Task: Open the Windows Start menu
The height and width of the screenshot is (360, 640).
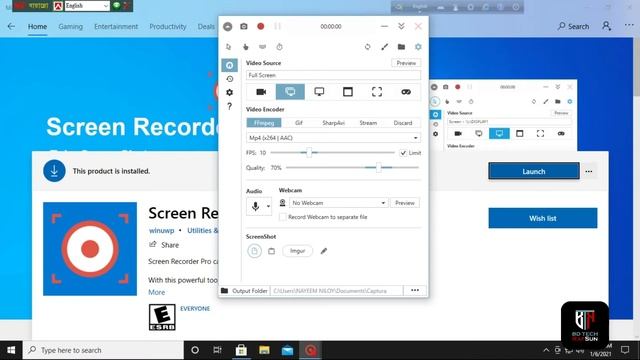Action: click(x=11, y=350)
